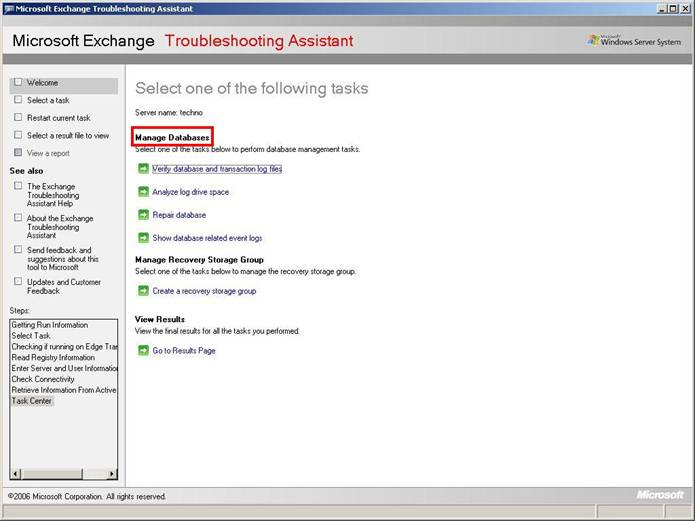Screen dimensions: 695x521
Task: Open View a report in the sidebar
Action: click(48, 153)
